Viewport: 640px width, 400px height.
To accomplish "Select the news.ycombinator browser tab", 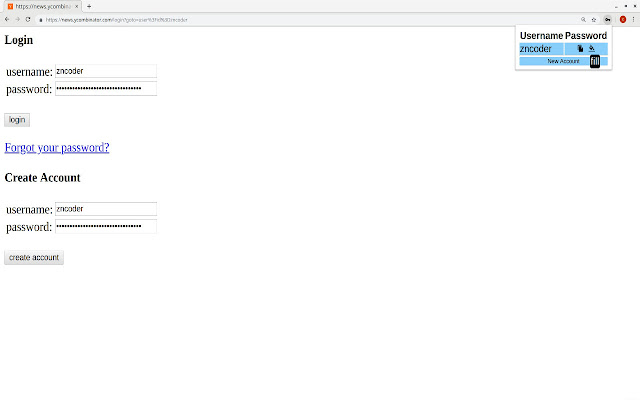I will [x=42, y=7].
